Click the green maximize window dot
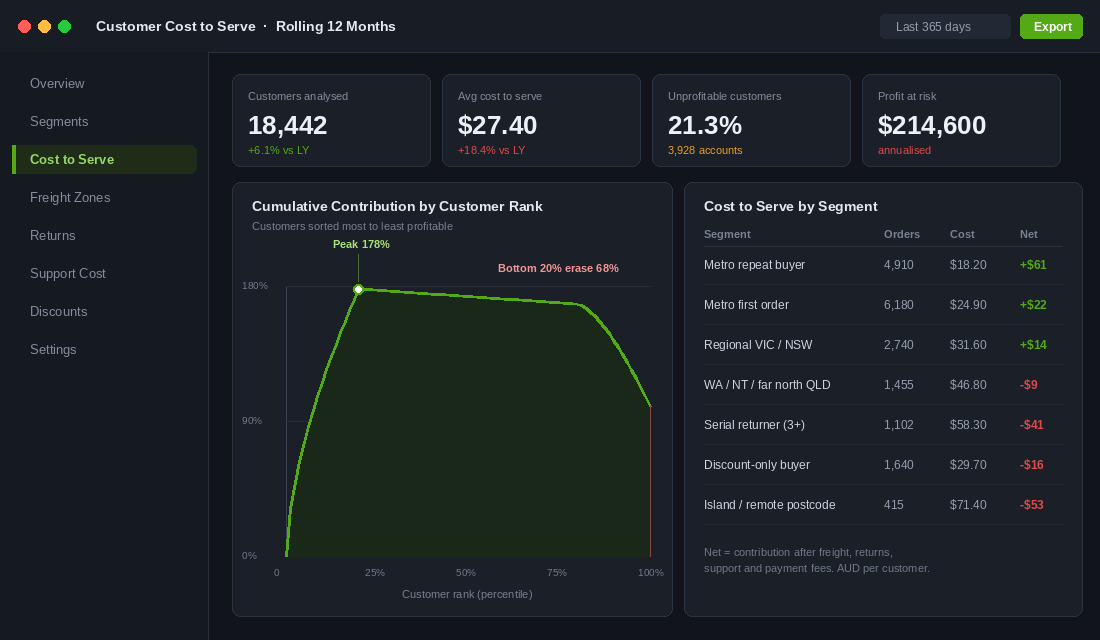1100x640 pixels. tap(65, 27)
